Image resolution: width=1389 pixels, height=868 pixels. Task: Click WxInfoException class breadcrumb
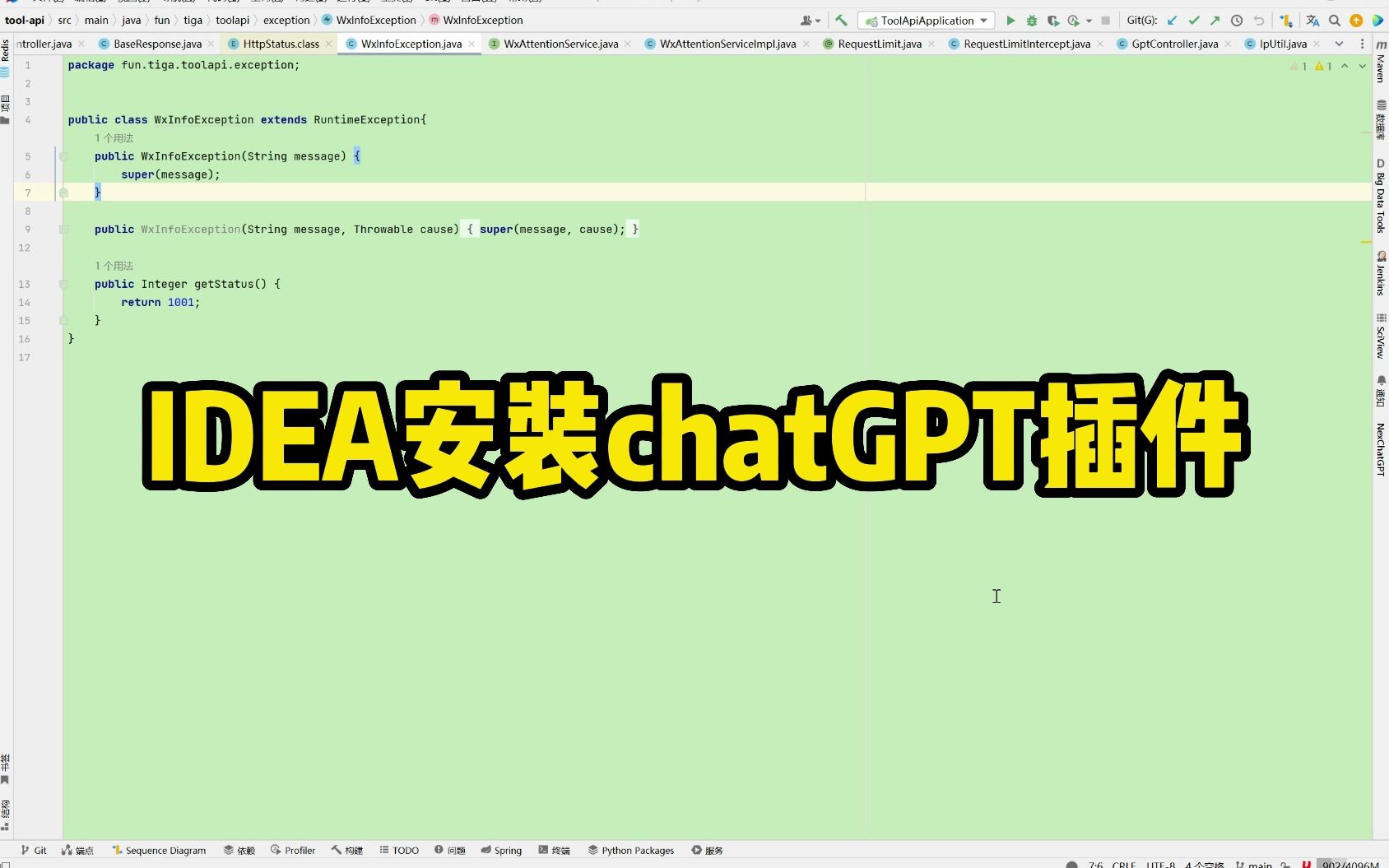(369, 20)
